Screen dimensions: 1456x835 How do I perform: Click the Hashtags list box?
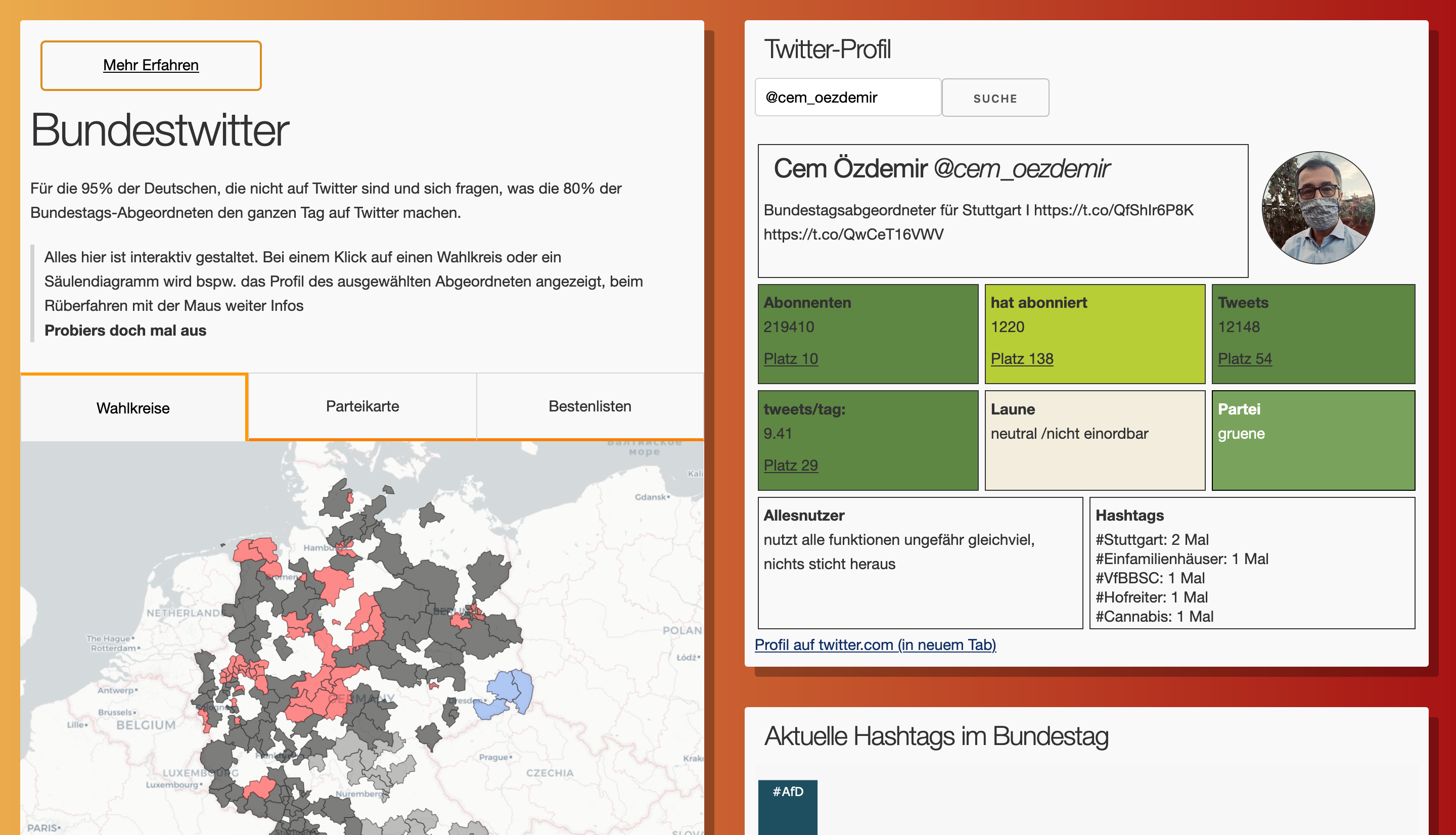pyautogui.click(x=1251, y=563)
